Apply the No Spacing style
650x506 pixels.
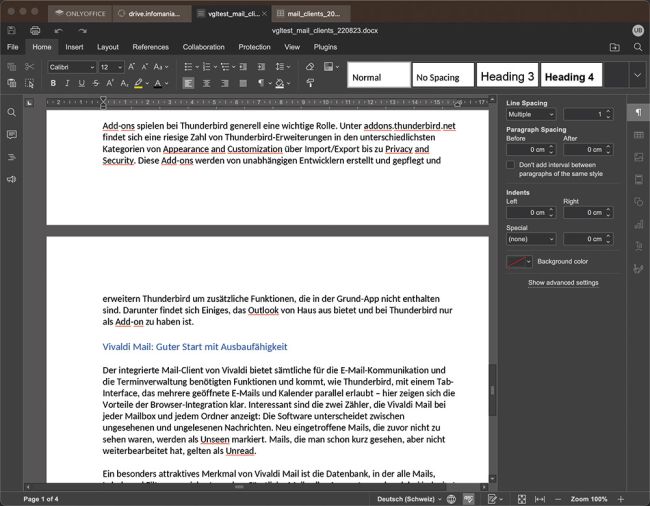tap(443, 75)
